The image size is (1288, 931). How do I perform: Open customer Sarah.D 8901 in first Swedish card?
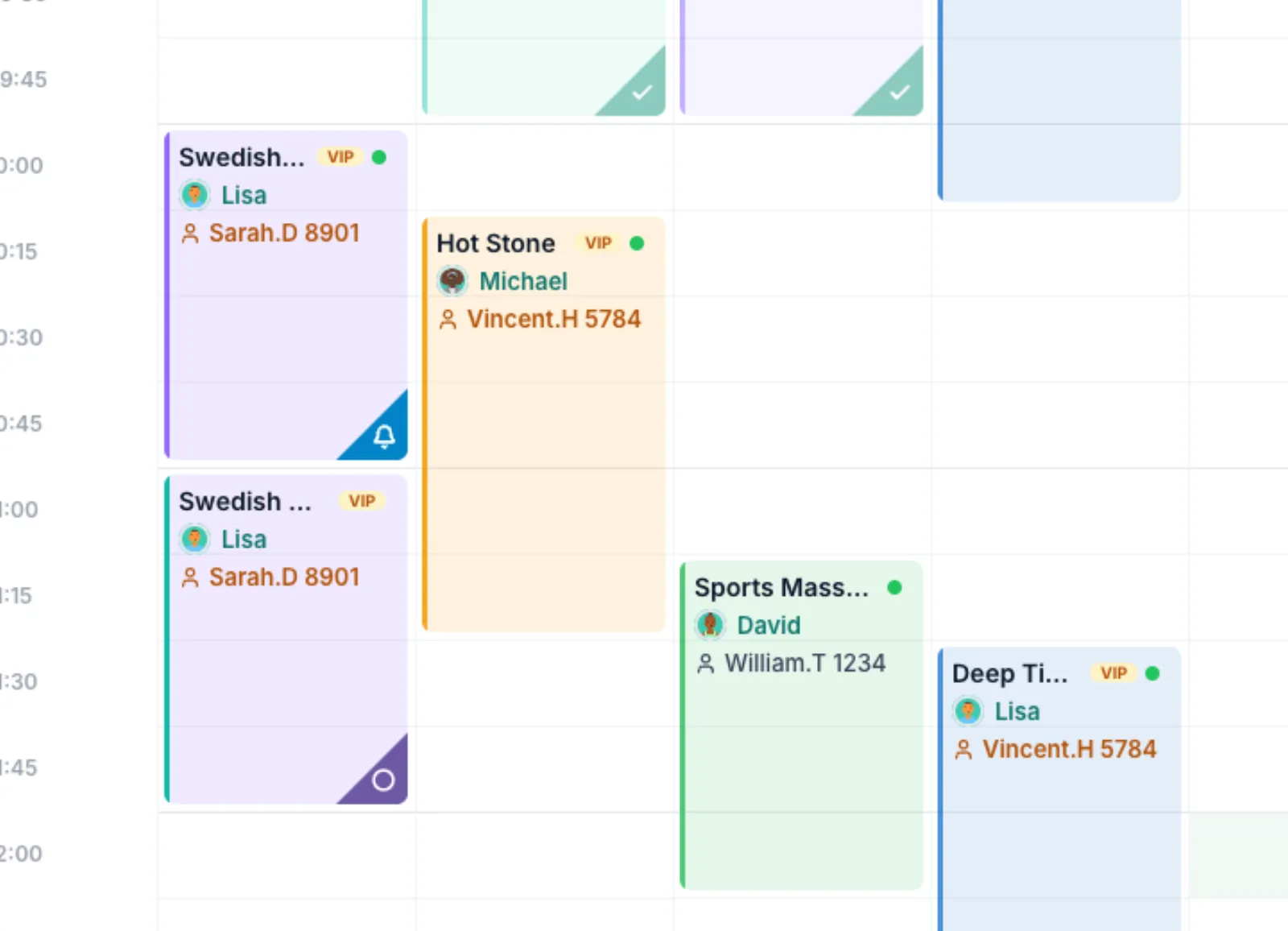tap(284, 233)
